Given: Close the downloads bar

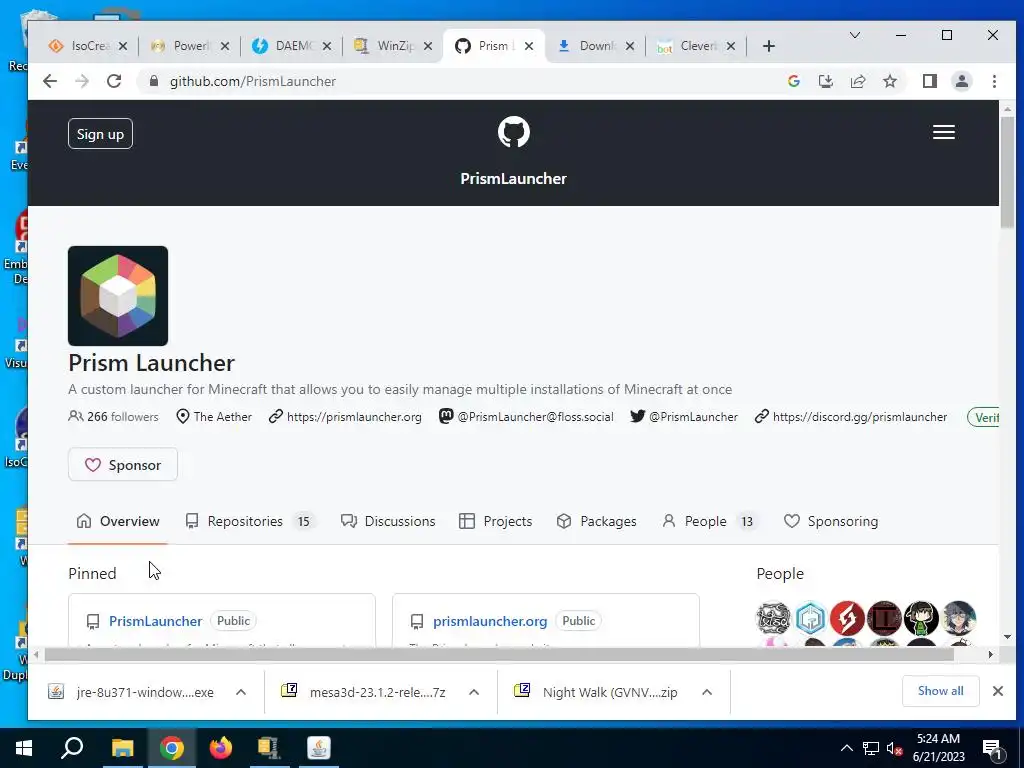Looking at the screenshot, I should coord(997,691).
